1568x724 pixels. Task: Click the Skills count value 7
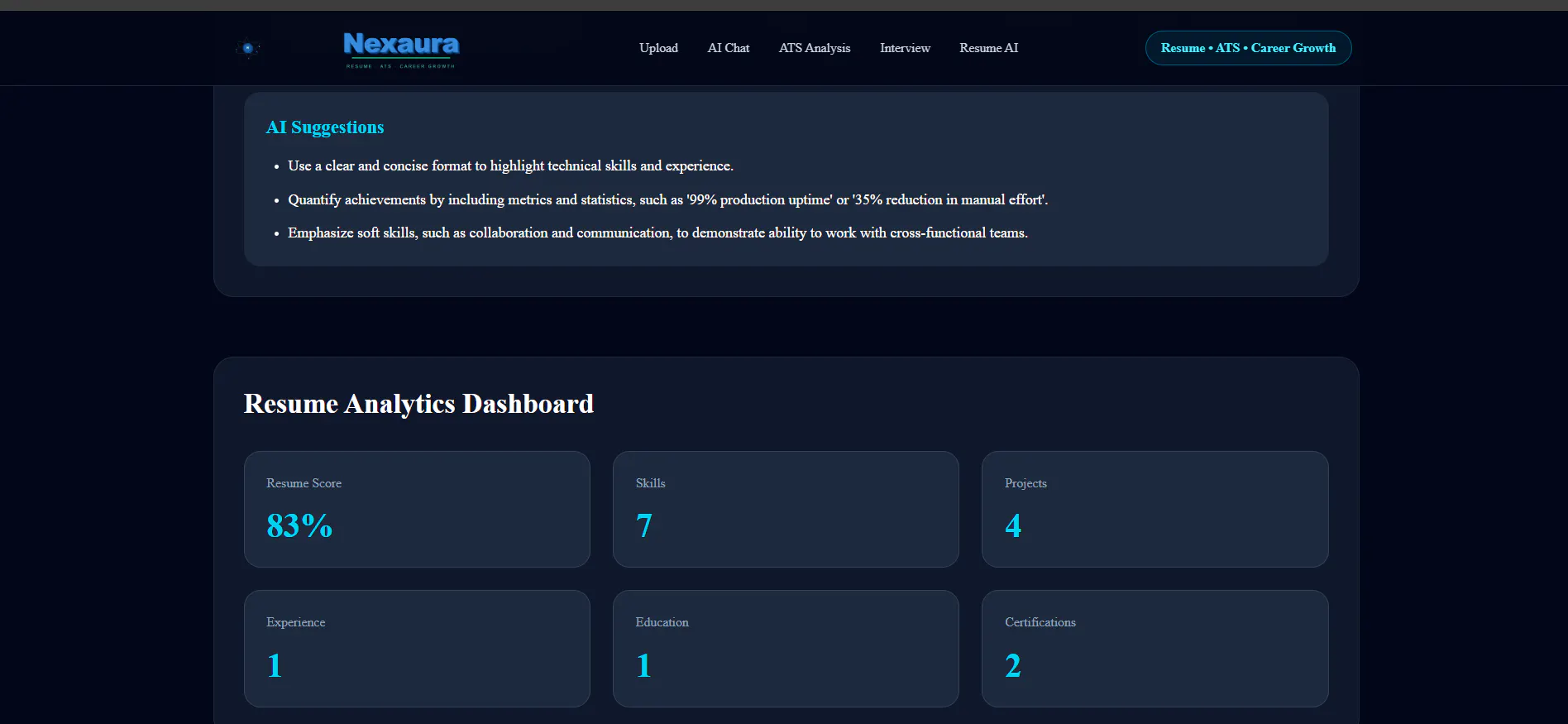point(644,526)
